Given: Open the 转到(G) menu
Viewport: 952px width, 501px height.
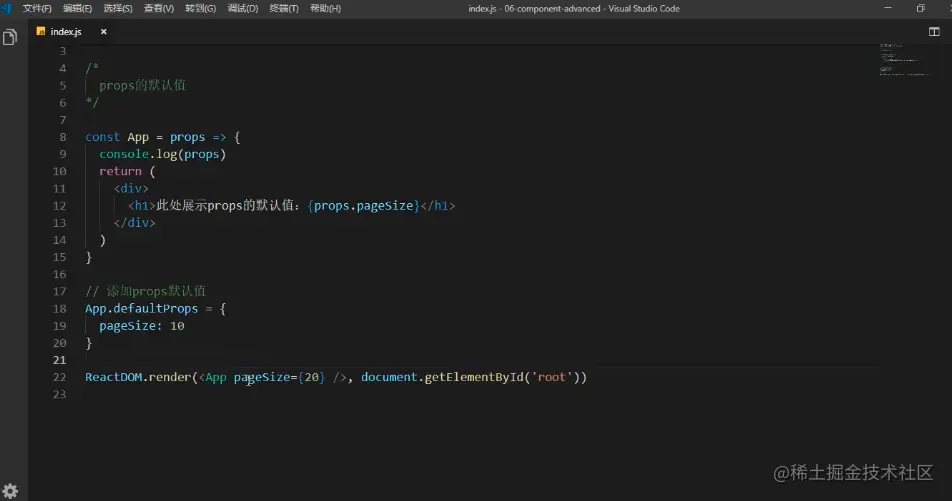Looking at the screenshot, I should pos(200,9).
